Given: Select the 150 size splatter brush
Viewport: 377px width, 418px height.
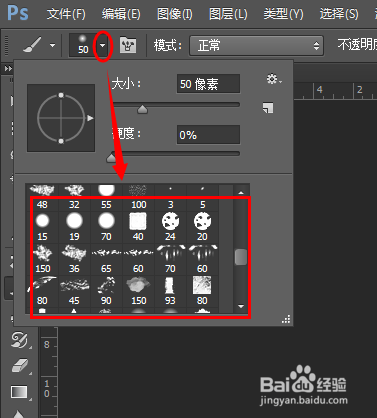Looking at the screenshot, I should (x=42, y=259).
